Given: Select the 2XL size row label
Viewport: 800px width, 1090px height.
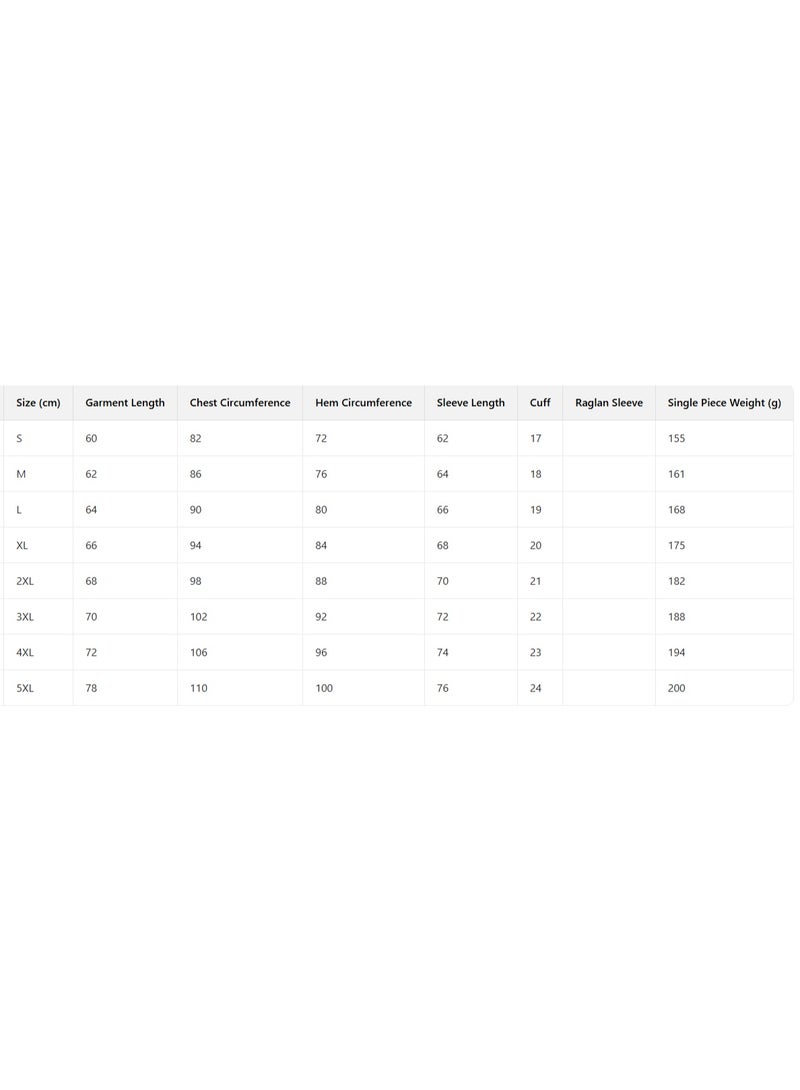Looking at the screenshot, I should 25,581.
